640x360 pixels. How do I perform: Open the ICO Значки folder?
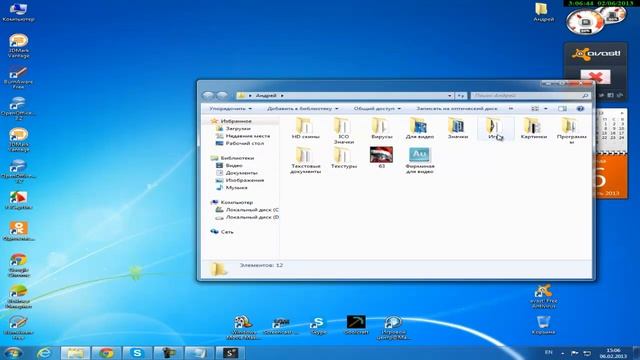343,130
